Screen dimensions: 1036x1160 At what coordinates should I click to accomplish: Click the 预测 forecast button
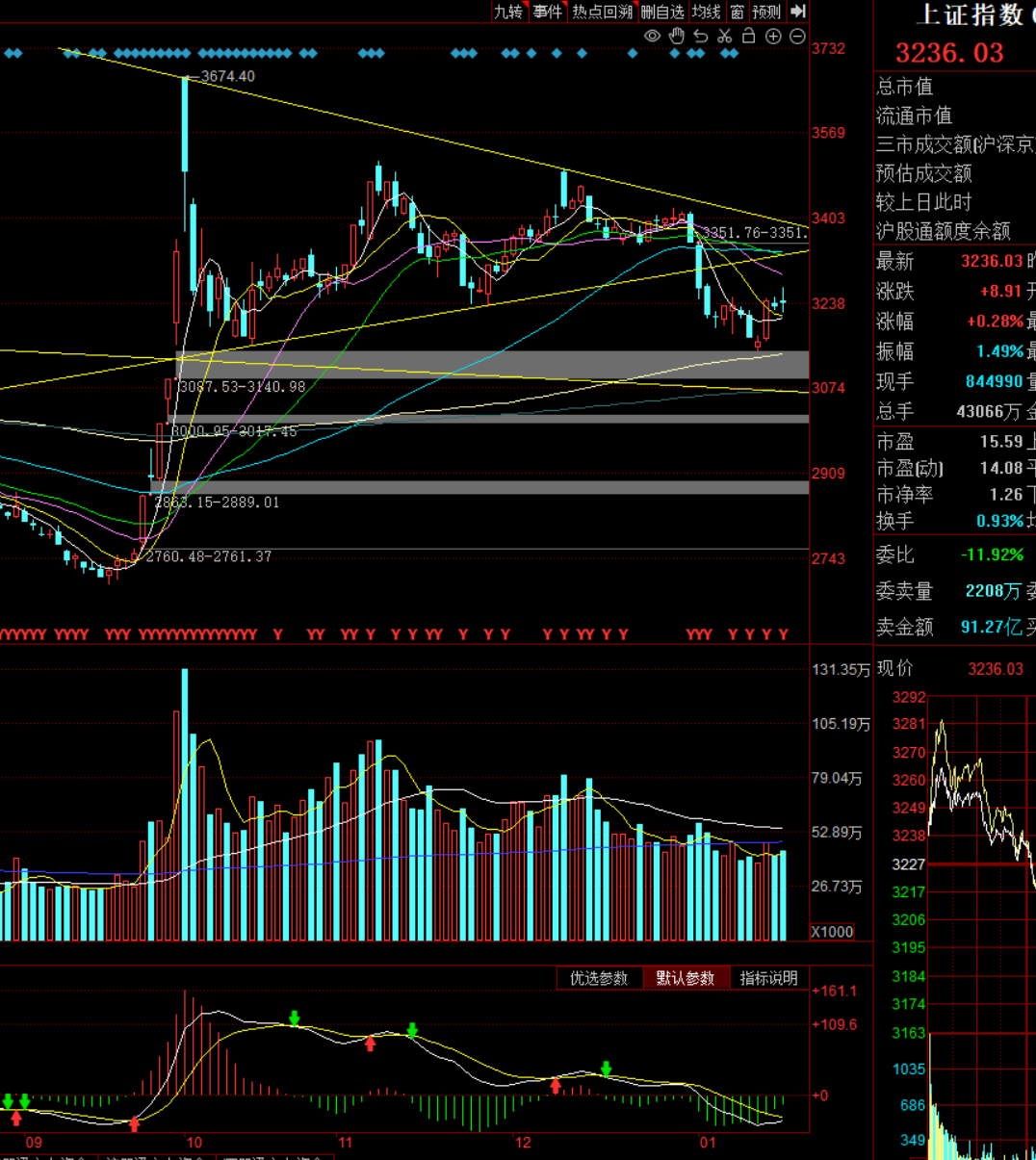[767, 12]
